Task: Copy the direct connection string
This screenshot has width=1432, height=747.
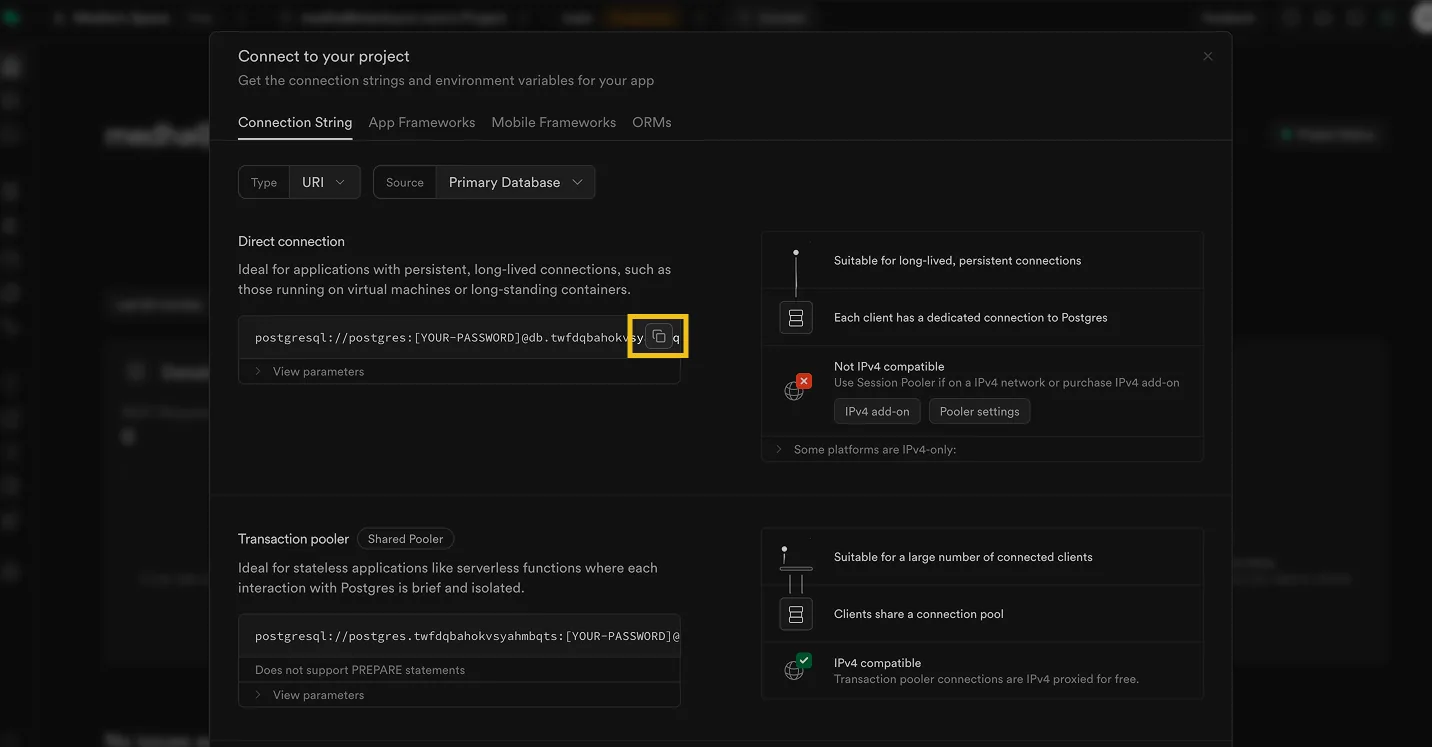Action: click(x=658, y=337)
